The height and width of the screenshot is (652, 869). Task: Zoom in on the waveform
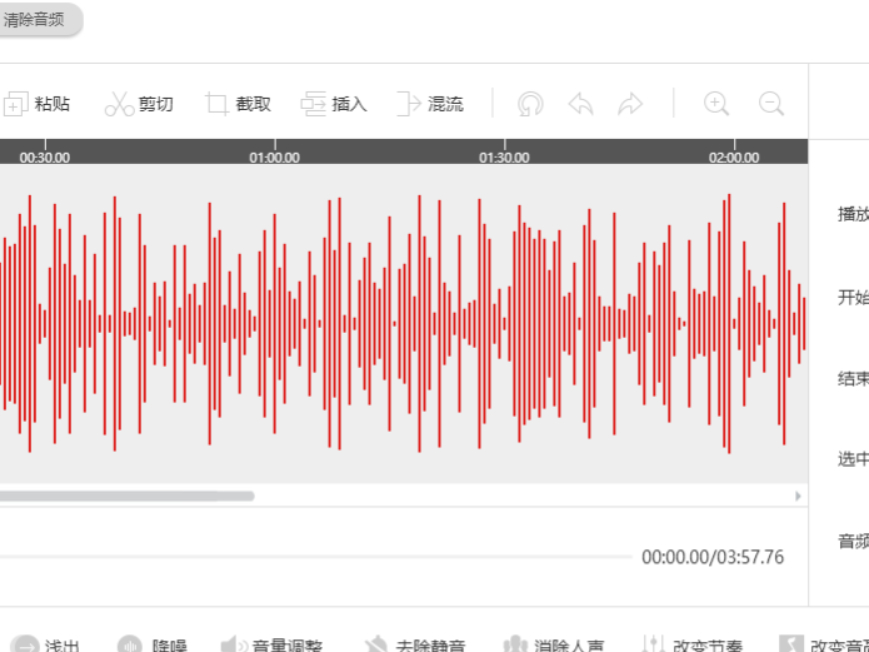pos(716,104)
